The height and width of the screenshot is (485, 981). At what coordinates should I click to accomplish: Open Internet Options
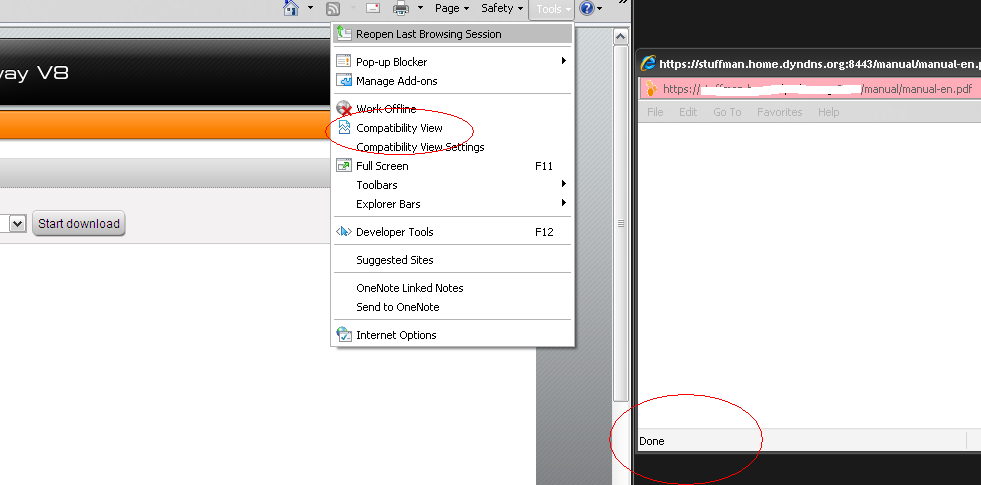[x=452, y=335]
